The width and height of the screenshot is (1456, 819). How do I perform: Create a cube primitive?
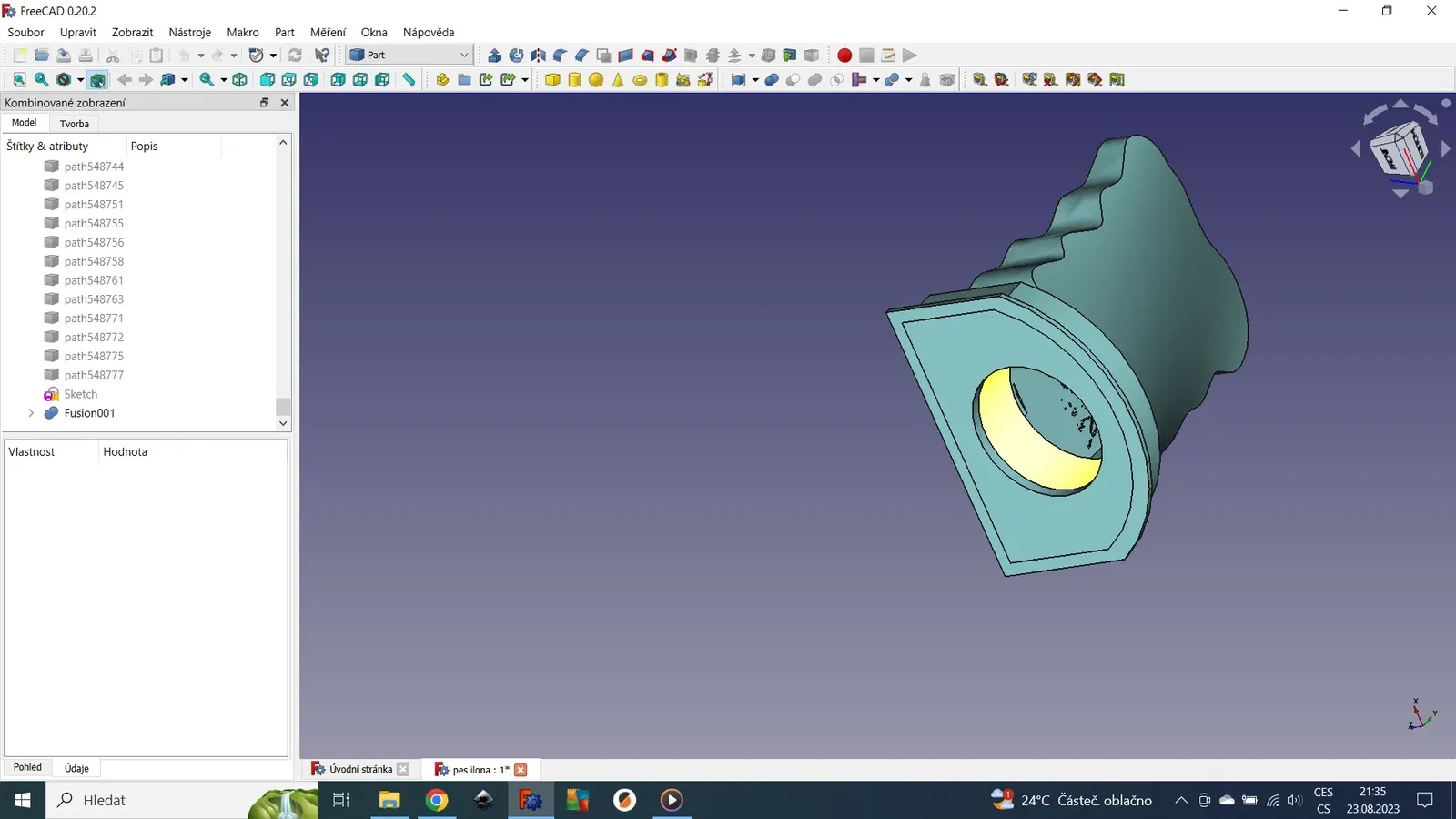pos(552,80)
